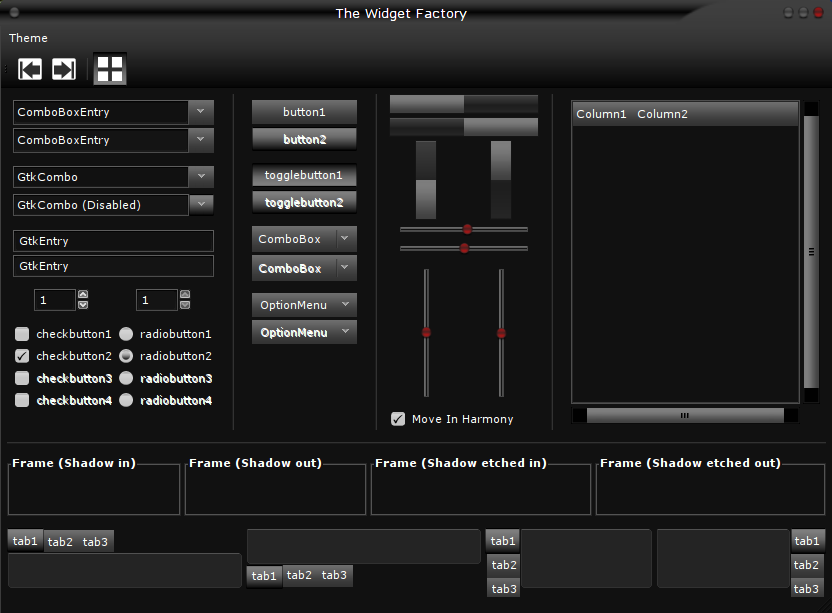This screenshot has width=832, height=613.
Task: Select tab2 in top-tabbed notebook
Action: 60,542
